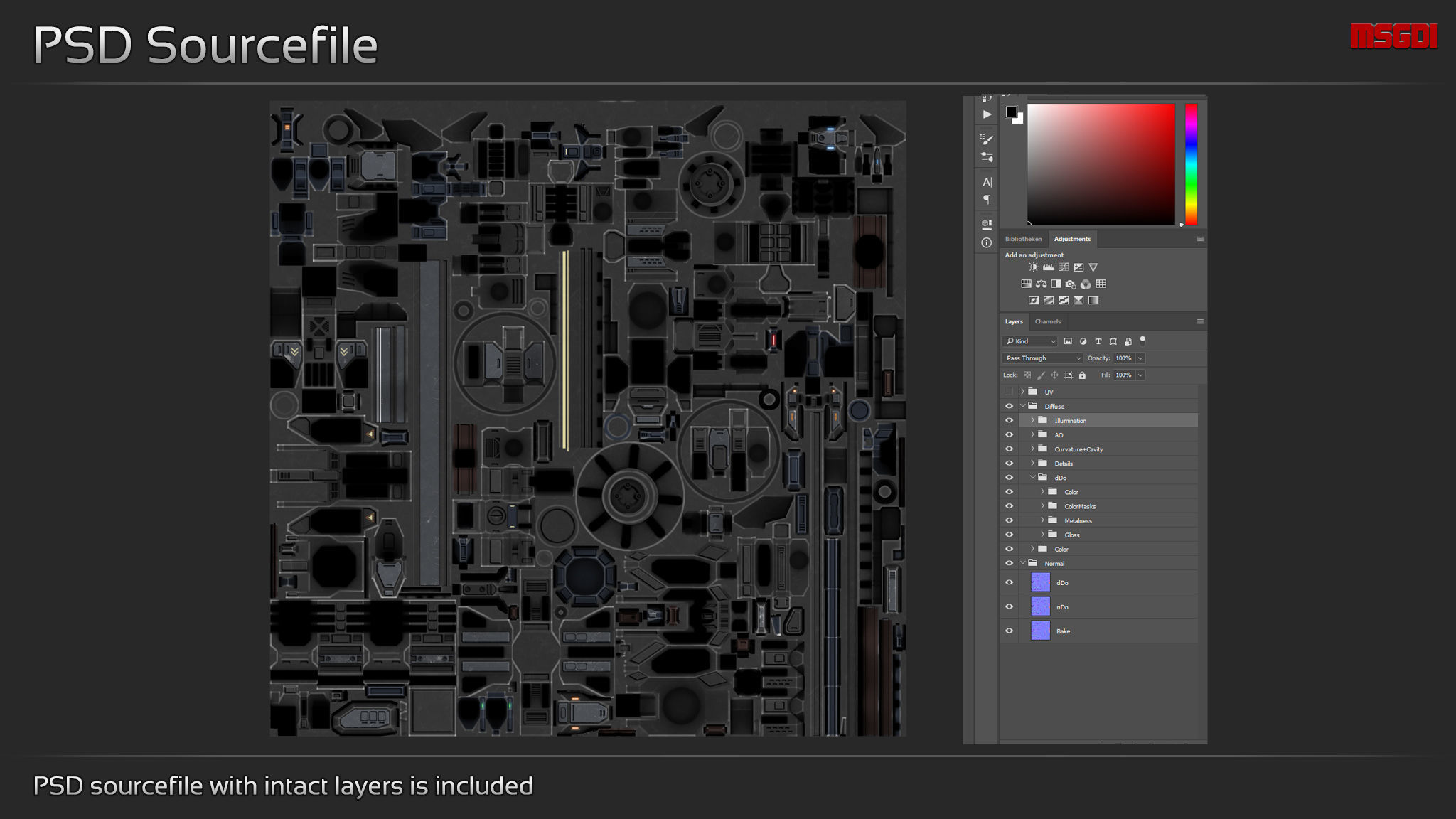Filter layers by type layers
This screenshot has width=1456, height=819.
pyautogui.click(x=1098, y=341)
